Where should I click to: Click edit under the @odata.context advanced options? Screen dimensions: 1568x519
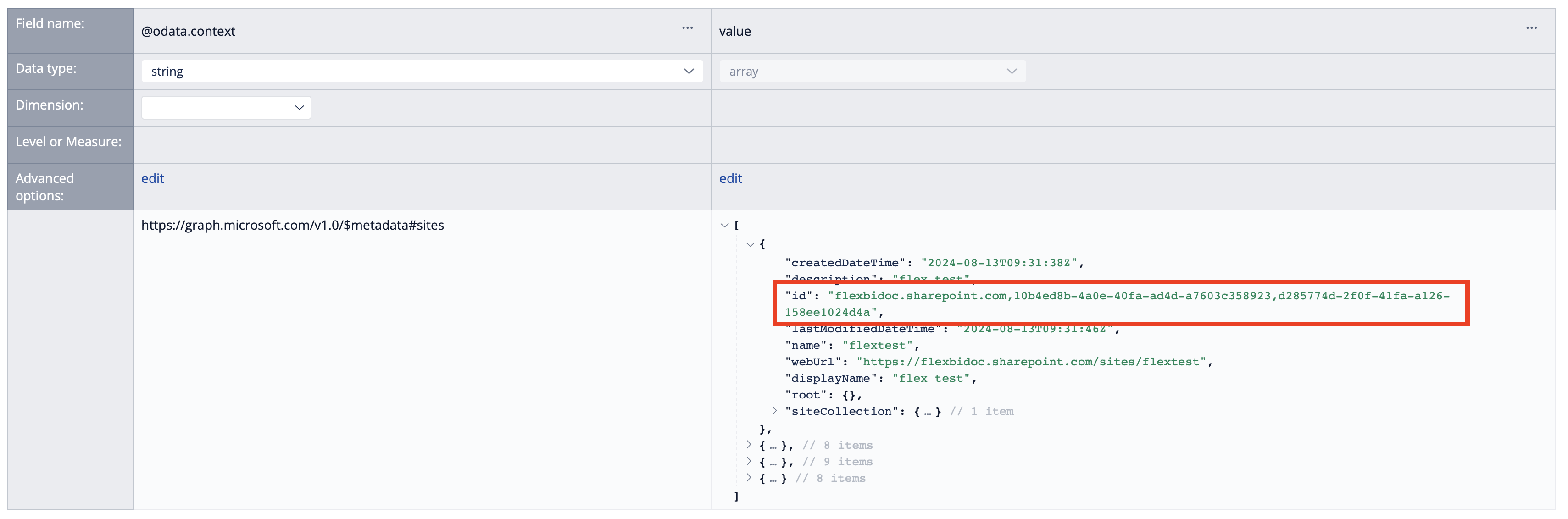[x=152, y=178]
